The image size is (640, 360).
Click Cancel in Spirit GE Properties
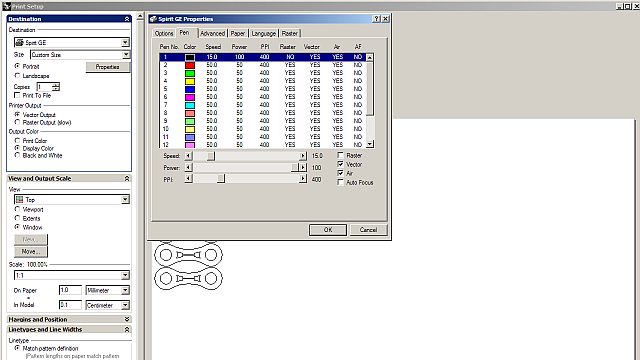tap(368, 230)
